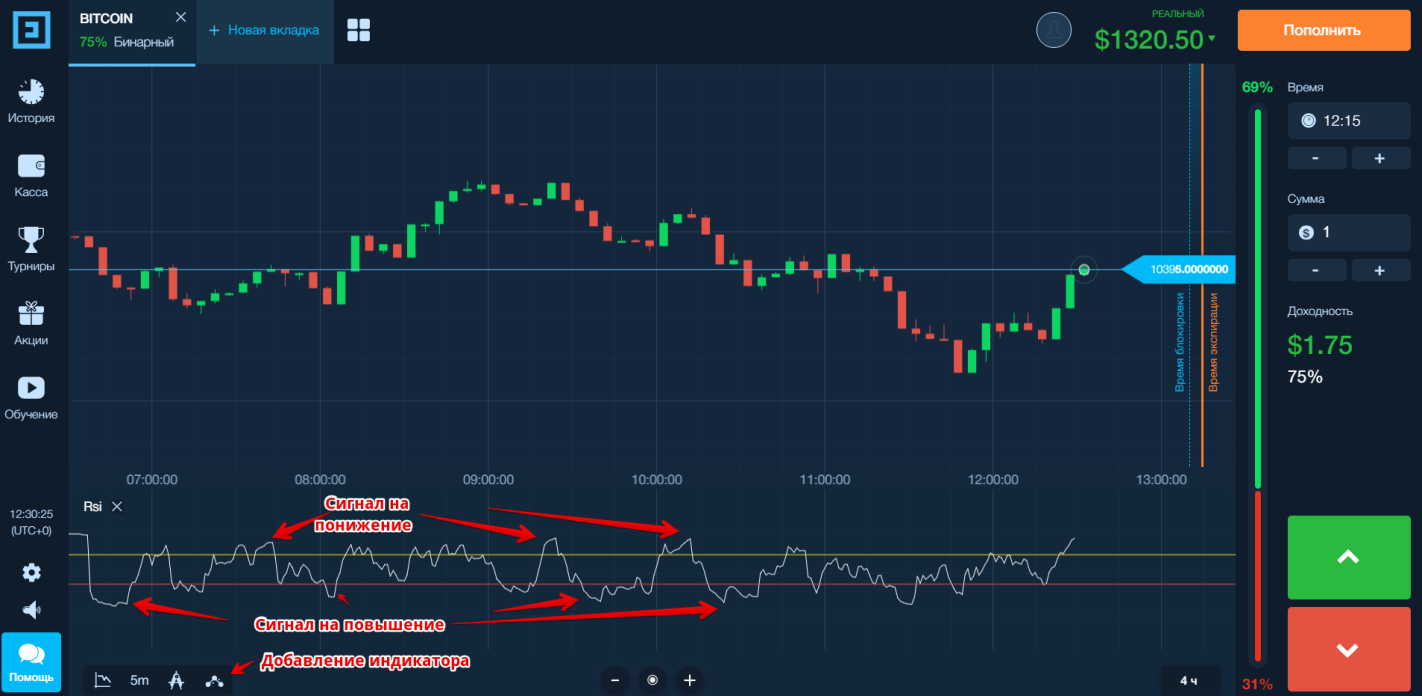Decrease Время with the minus button
The height and width of the screenshot is (696, 1422).
pos(1314,158)
